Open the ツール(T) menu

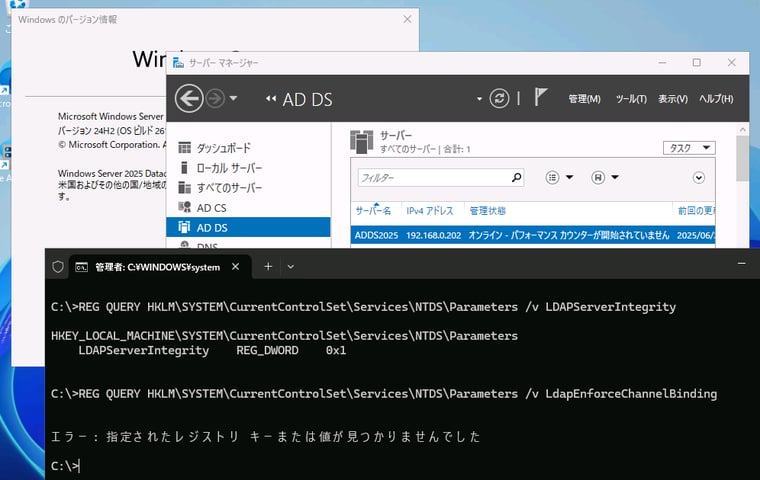[x=631, y=99]
